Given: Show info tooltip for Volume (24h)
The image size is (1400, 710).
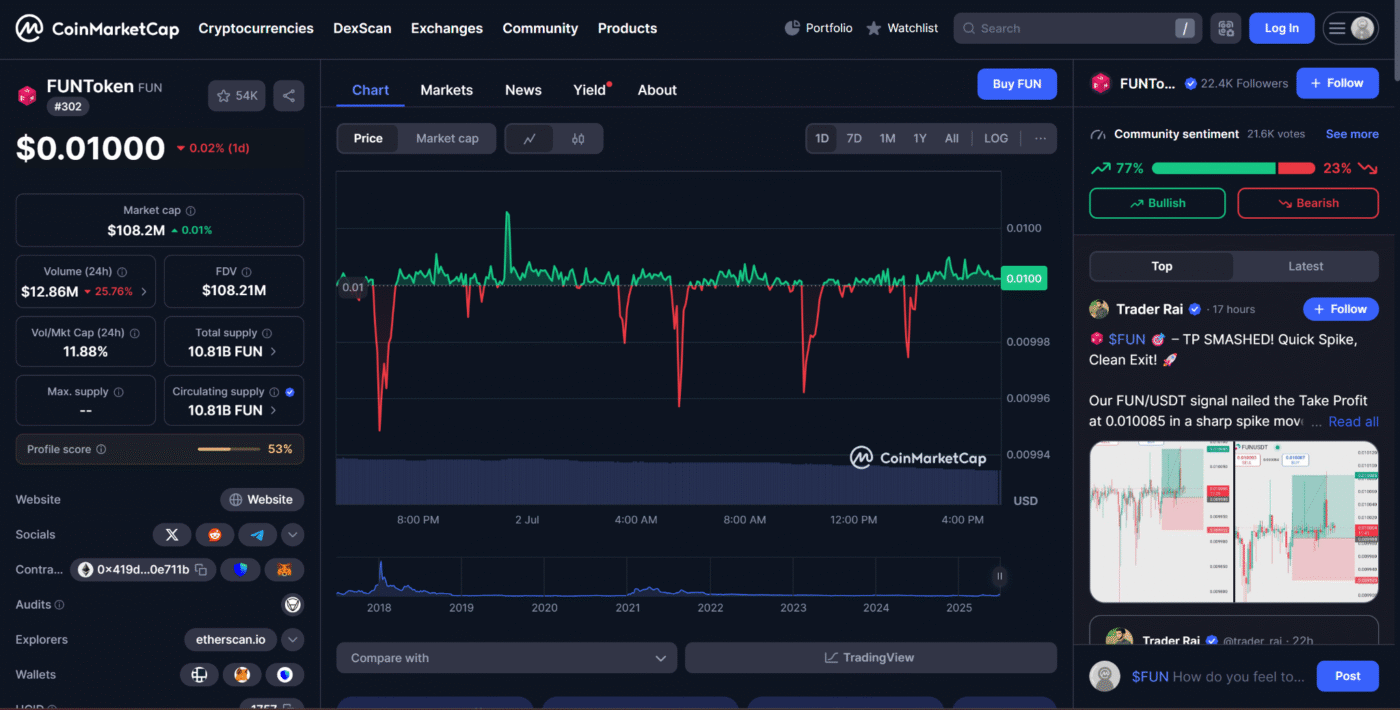Looking at the screenshot, I should (122, 272).
